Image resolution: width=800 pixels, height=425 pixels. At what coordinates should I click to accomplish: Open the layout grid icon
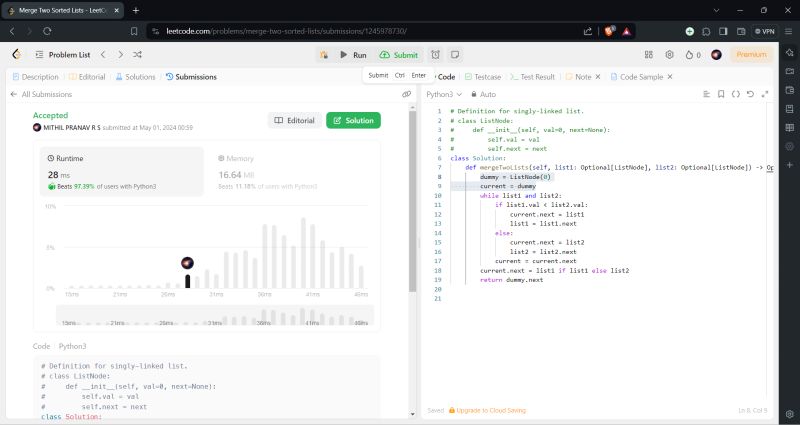click(648, 55)
